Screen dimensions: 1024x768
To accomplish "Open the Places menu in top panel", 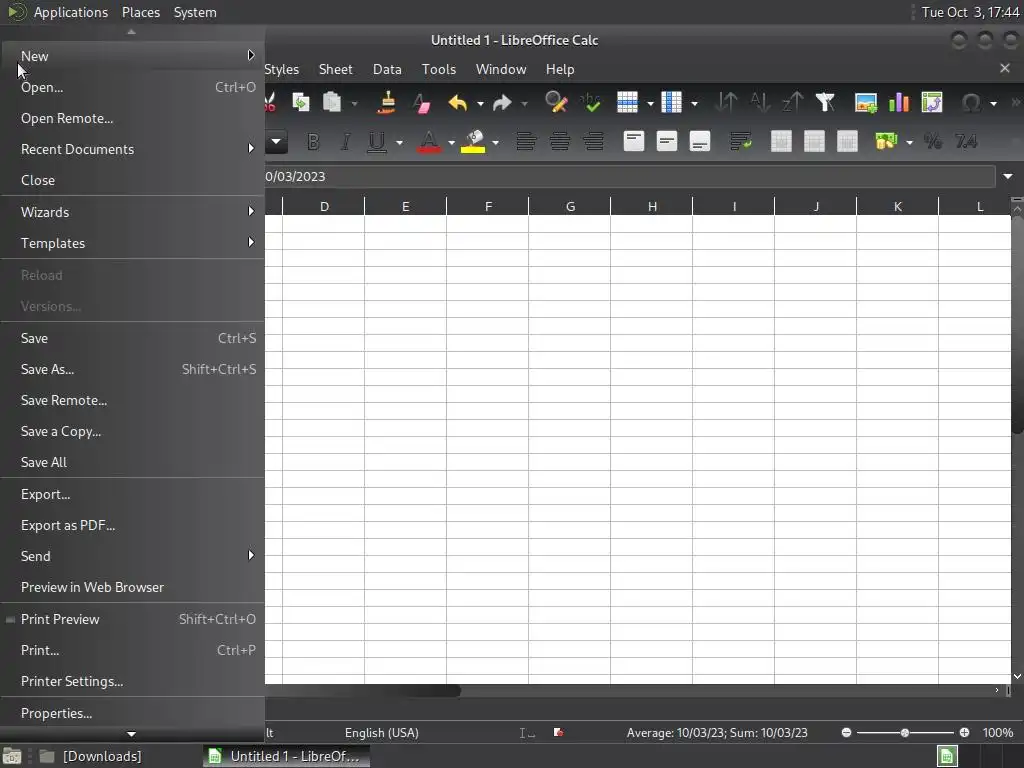I will 141,12.
